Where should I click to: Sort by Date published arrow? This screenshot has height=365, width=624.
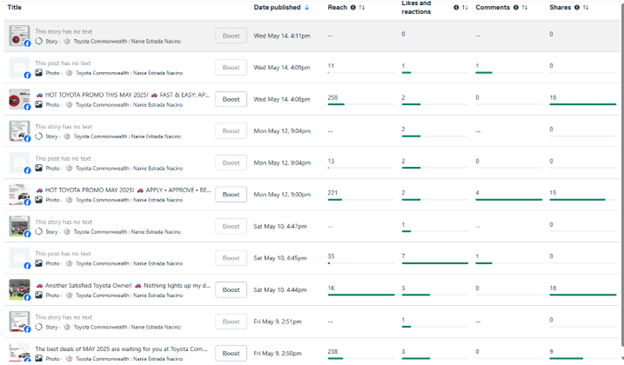click(307, 8)
